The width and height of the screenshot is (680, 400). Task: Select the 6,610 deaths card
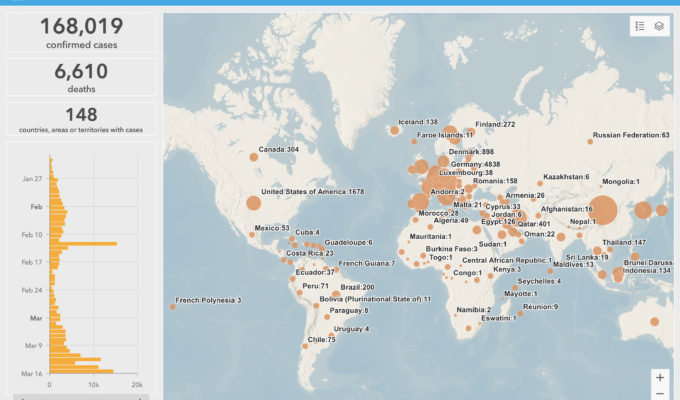(81, 76)
